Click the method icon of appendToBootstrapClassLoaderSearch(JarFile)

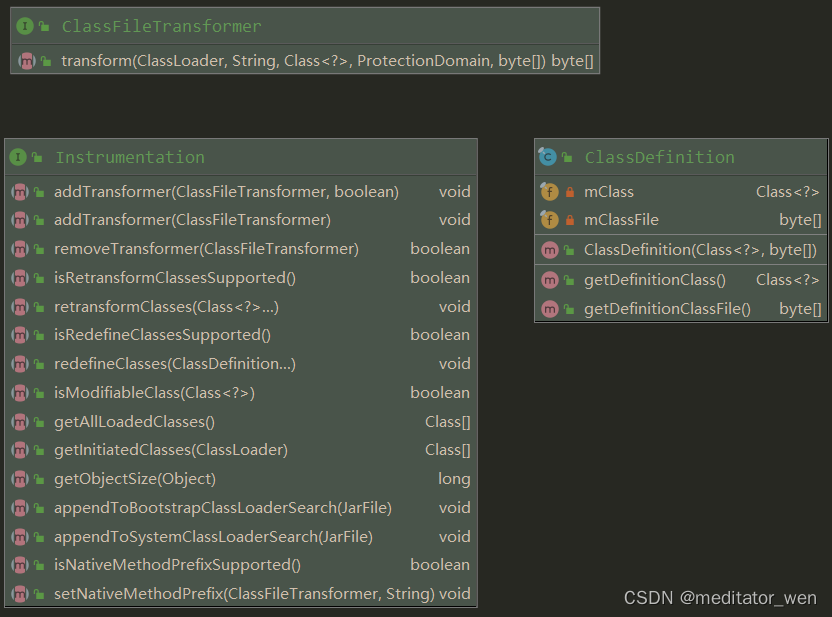[x=20, y=508]
